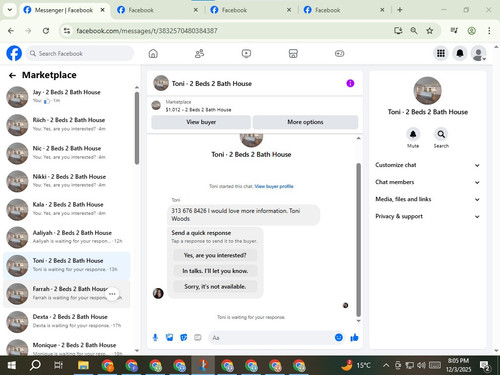Open a new browser tab
The image size is (500, 375).
(x=400, y=10)
